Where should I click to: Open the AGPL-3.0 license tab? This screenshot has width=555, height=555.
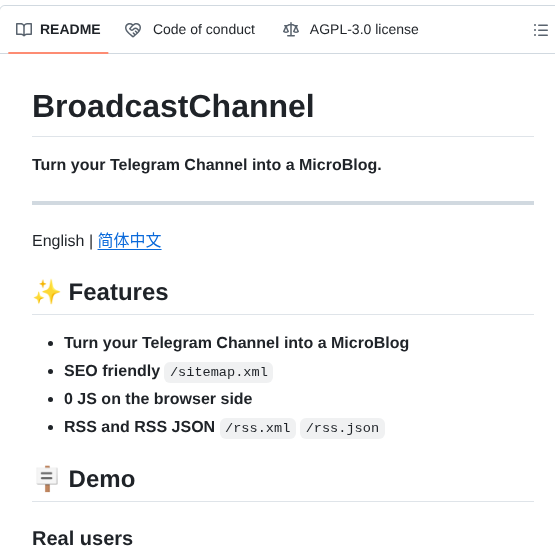(350, 29)
